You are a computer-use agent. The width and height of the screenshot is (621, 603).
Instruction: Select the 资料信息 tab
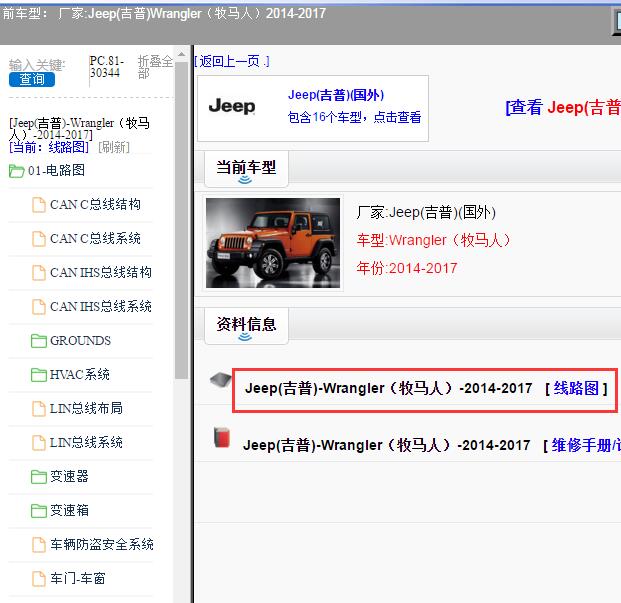pyautogui.click(x=246, y=325)
